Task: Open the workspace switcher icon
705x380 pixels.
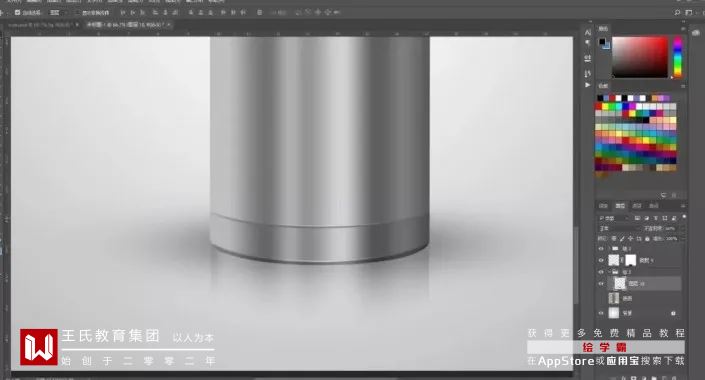Action: tap(688, 13)
